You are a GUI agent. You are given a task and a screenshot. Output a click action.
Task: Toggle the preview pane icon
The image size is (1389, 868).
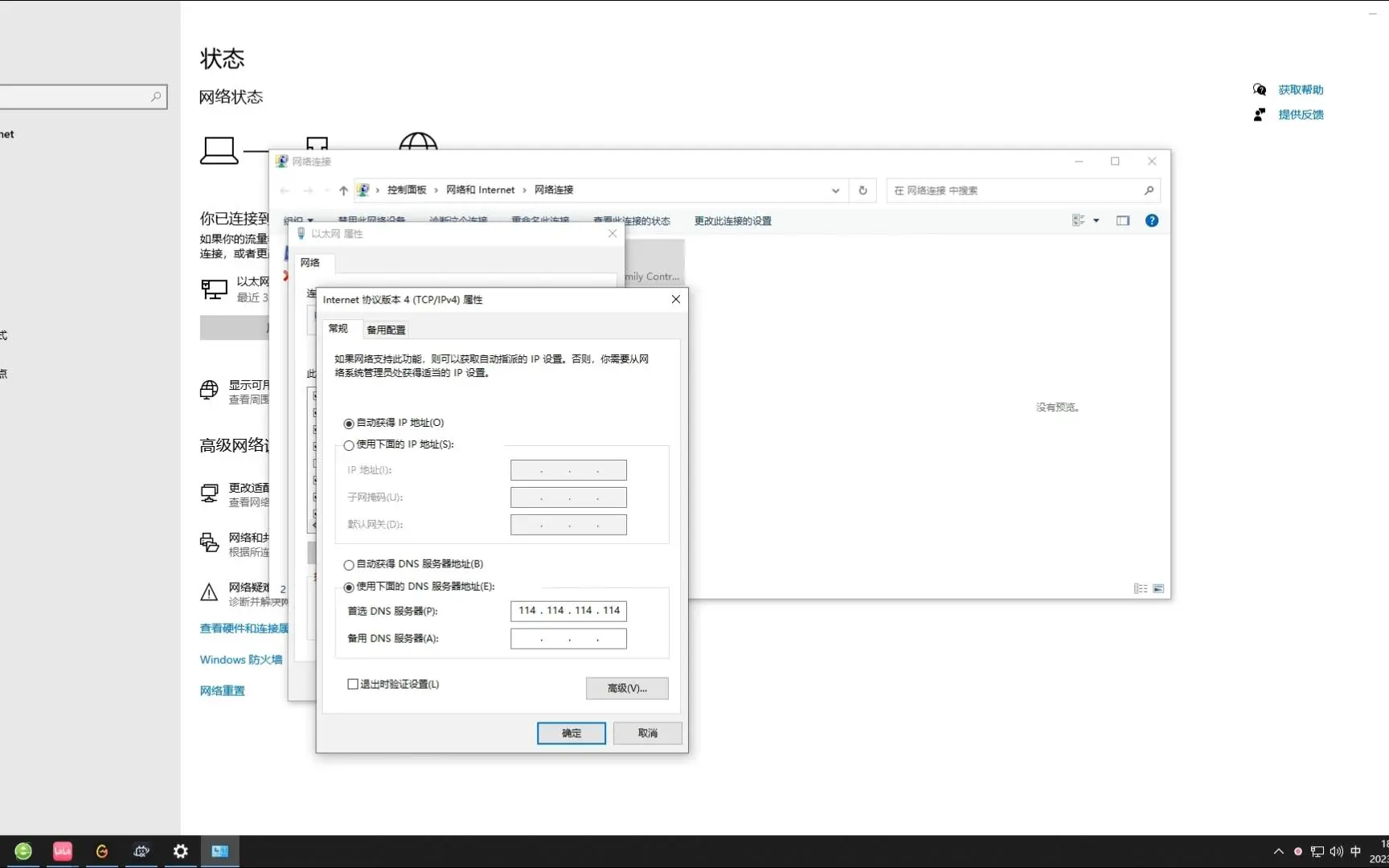[1123, 220]
